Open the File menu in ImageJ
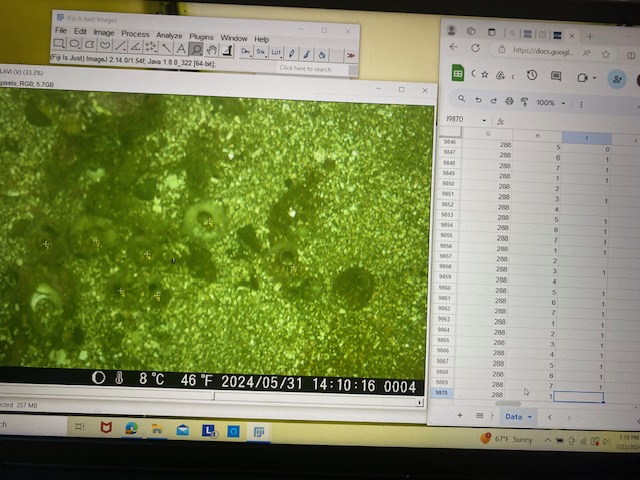 coord(61,31)
